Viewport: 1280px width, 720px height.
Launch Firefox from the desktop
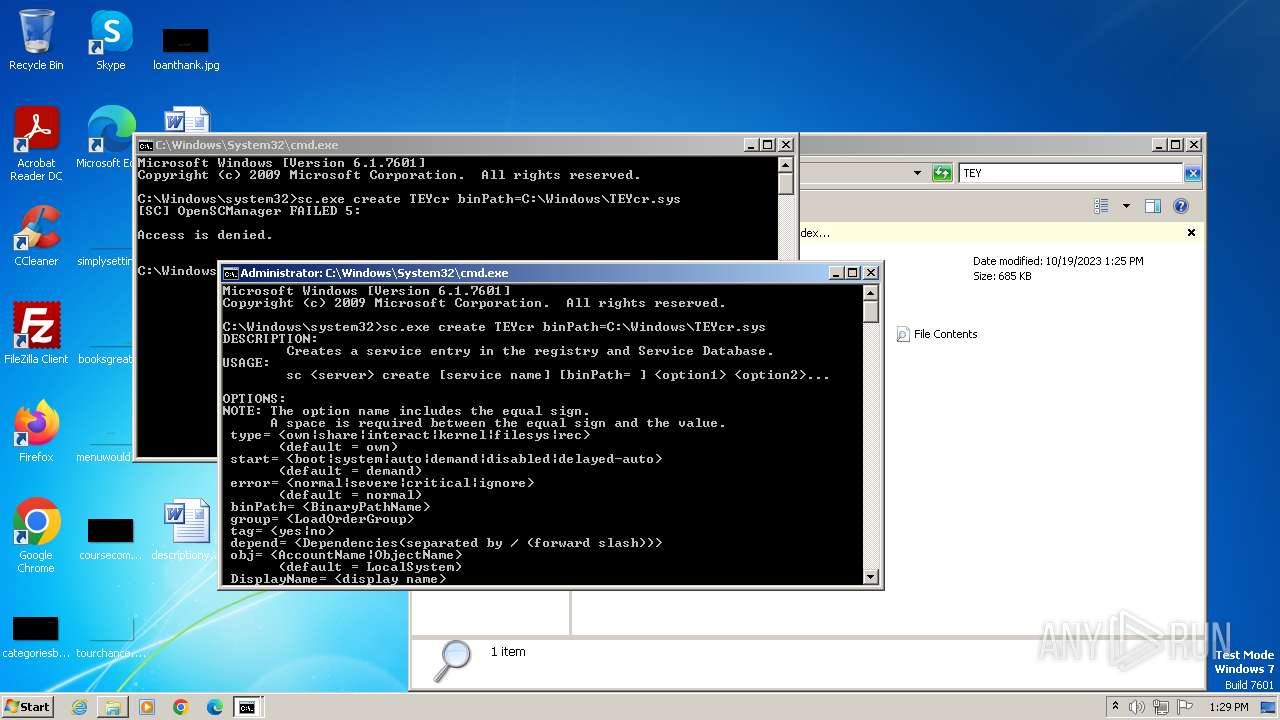click(36, 431)
